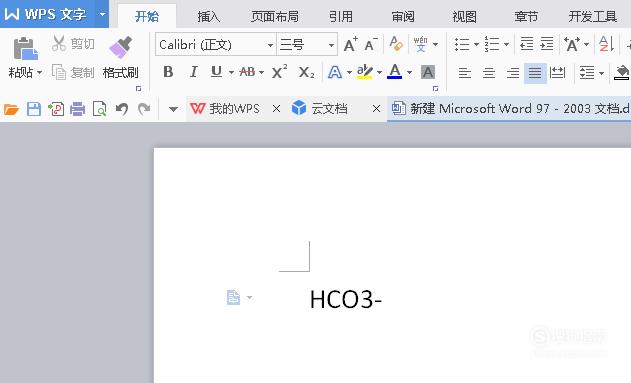Close the 云文档 tab
This screenshot has height=383, width=631.
click(x=376, y=109)
